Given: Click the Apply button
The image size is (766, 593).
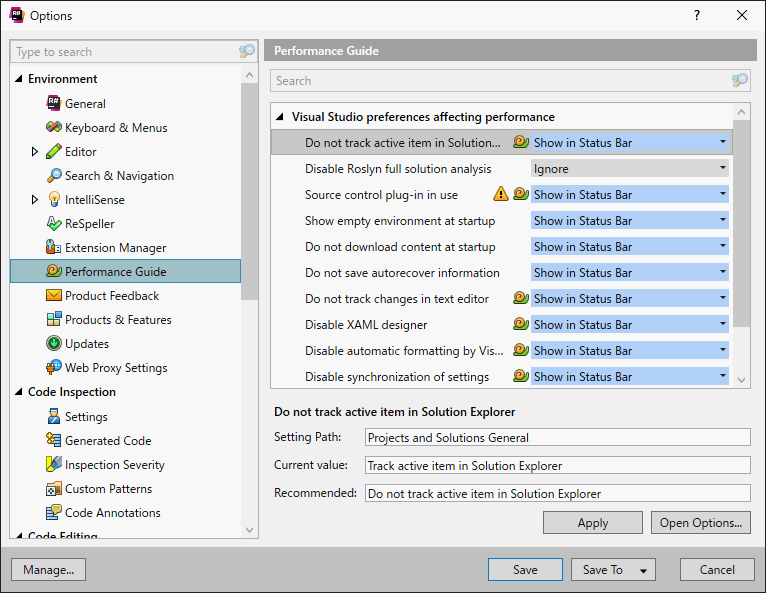Looking at the screenshot, I should pos(593,523).
